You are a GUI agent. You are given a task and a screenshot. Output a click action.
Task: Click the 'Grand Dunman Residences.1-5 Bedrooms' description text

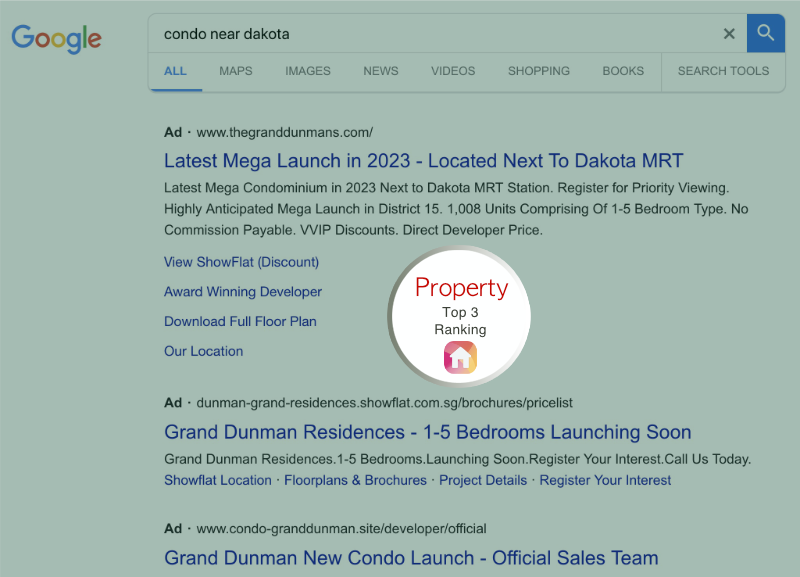[x=458, y=459]
